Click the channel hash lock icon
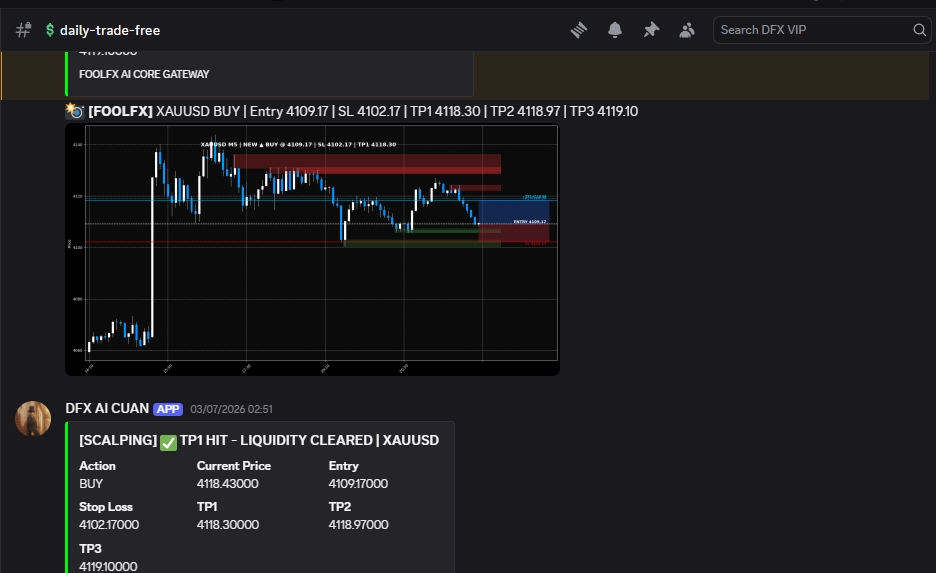 click(x=23, y=30)
